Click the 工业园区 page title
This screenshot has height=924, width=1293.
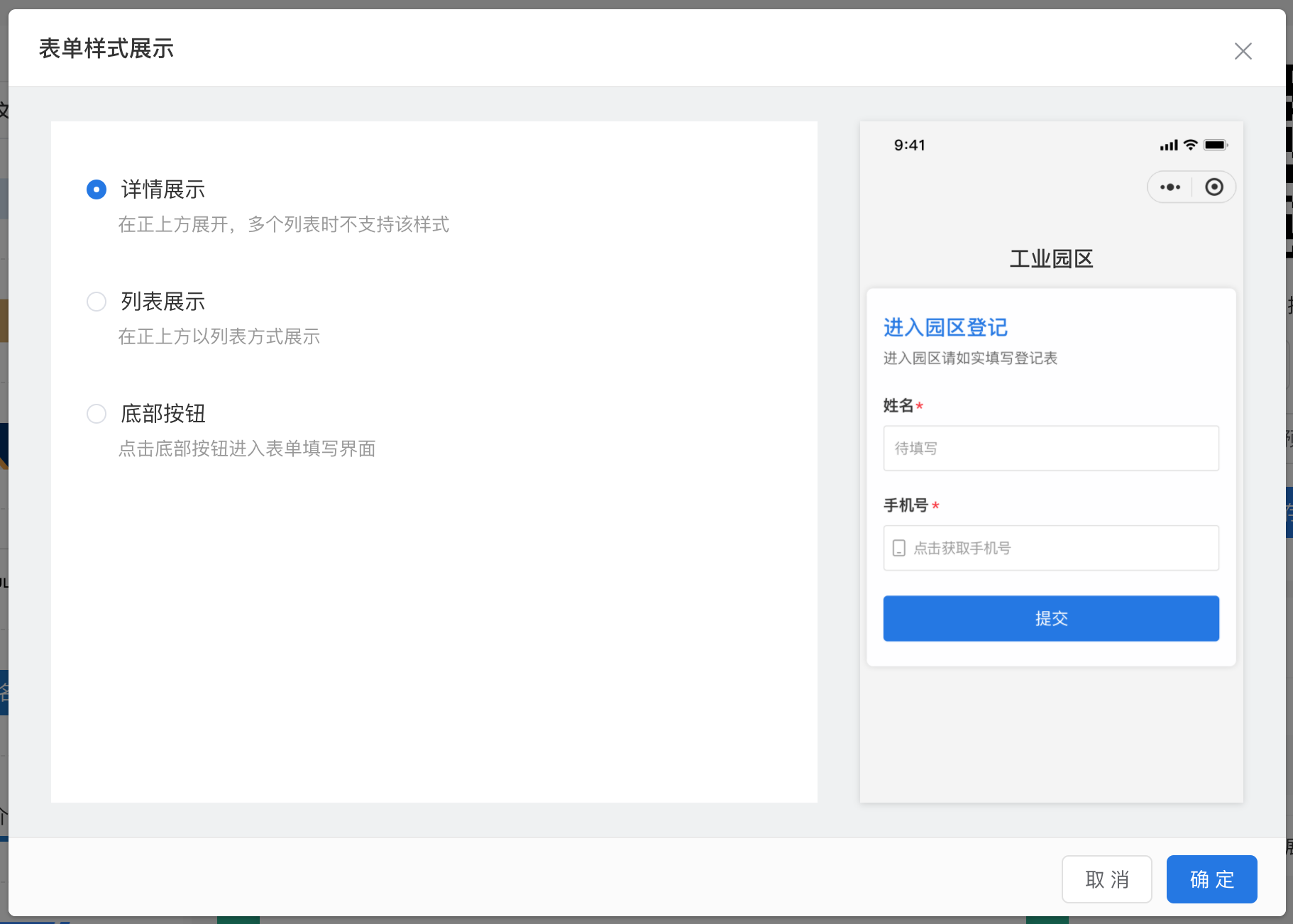pyautogui.click(x=1051, y=259)
